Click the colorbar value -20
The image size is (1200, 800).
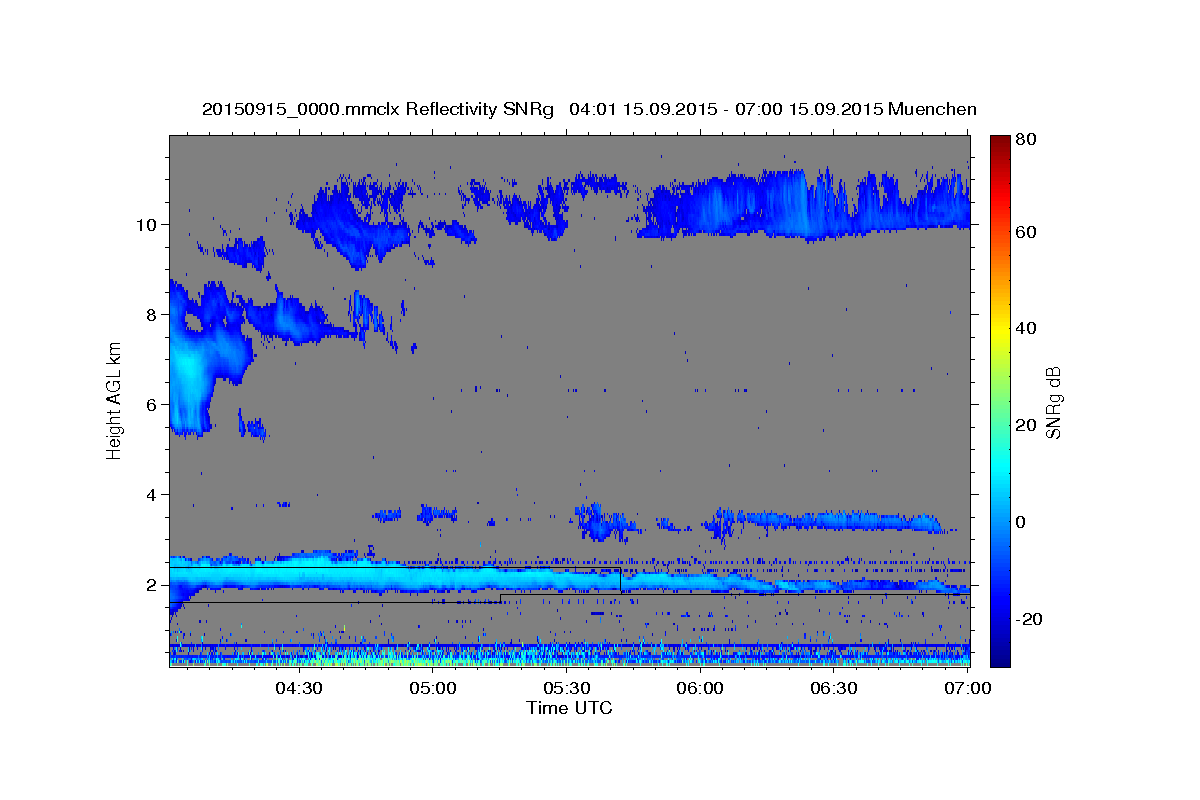pyautogui.click(x=1029, y=619)
